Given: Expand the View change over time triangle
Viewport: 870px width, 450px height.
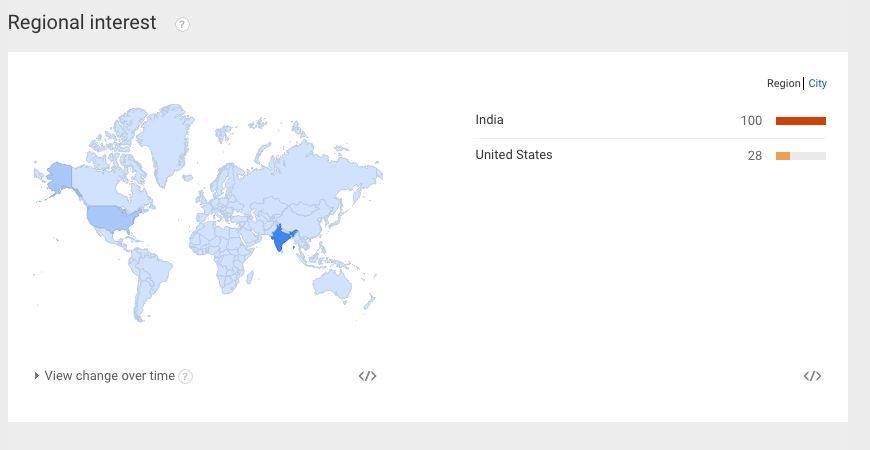Looking at the screenshot, I should [x=37, y=376].
